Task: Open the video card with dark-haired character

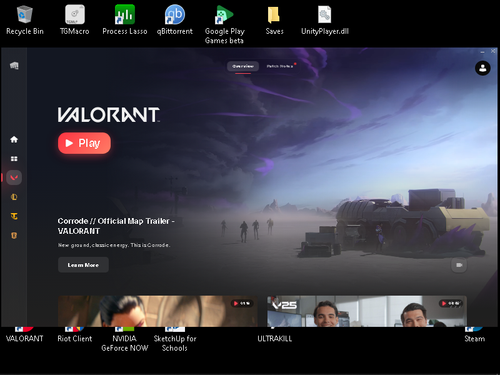Action: pos(158,311)
